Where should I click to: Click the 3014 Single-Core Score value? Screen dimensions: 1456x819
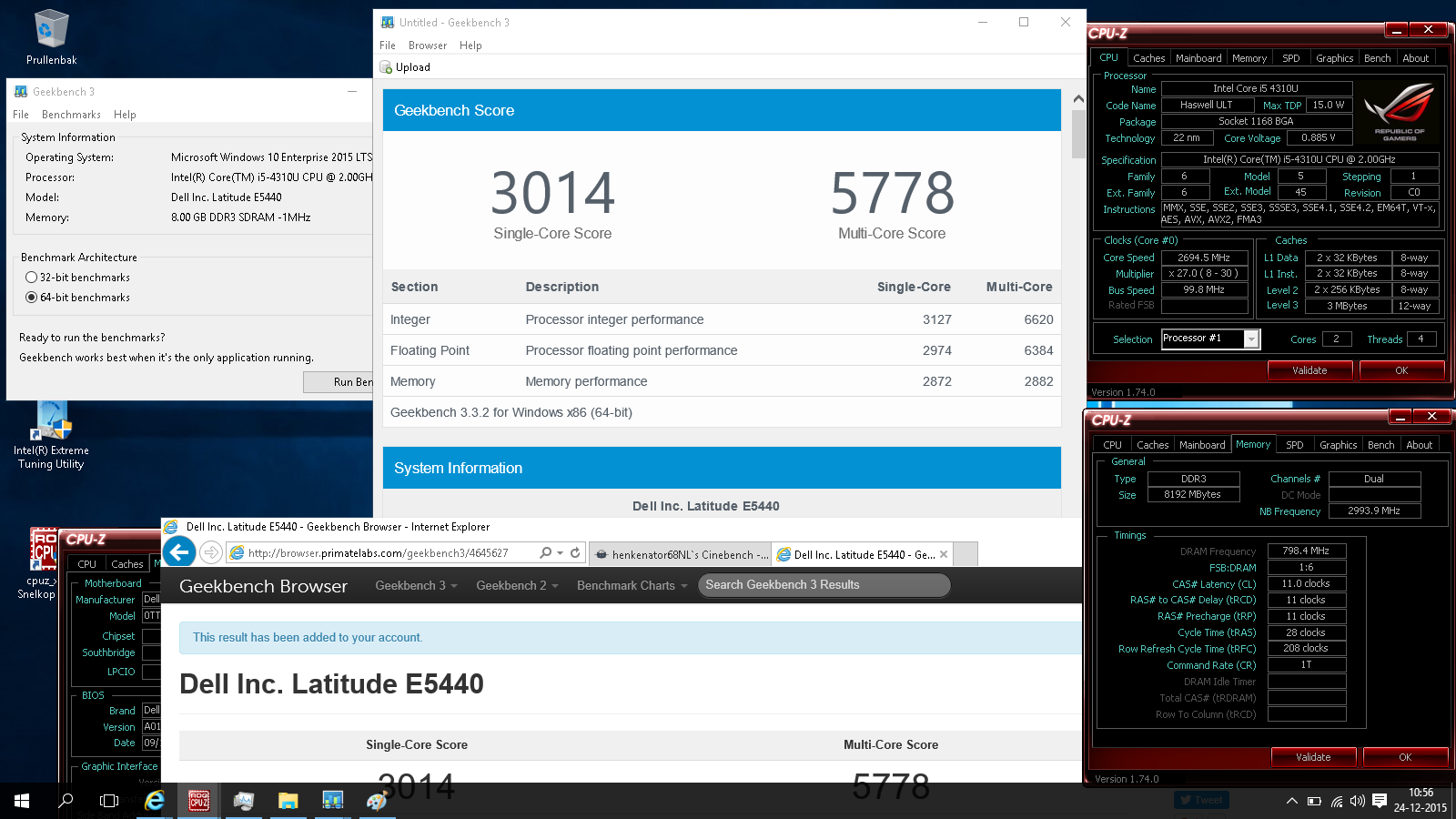click(552, 193)
